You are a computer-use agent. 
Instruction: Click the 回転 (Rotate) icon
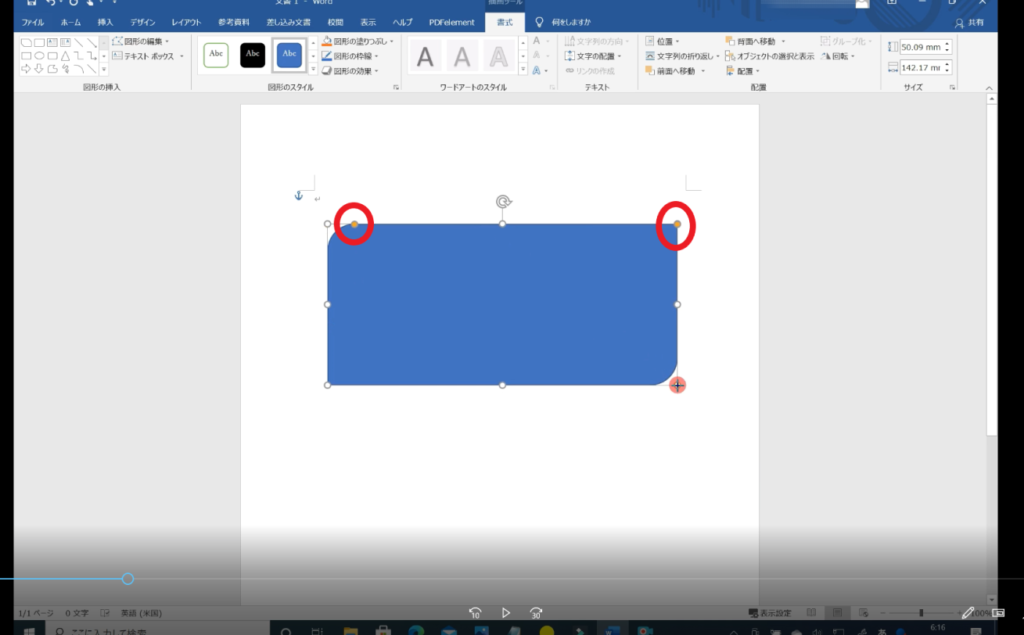[x=826, y=57]
